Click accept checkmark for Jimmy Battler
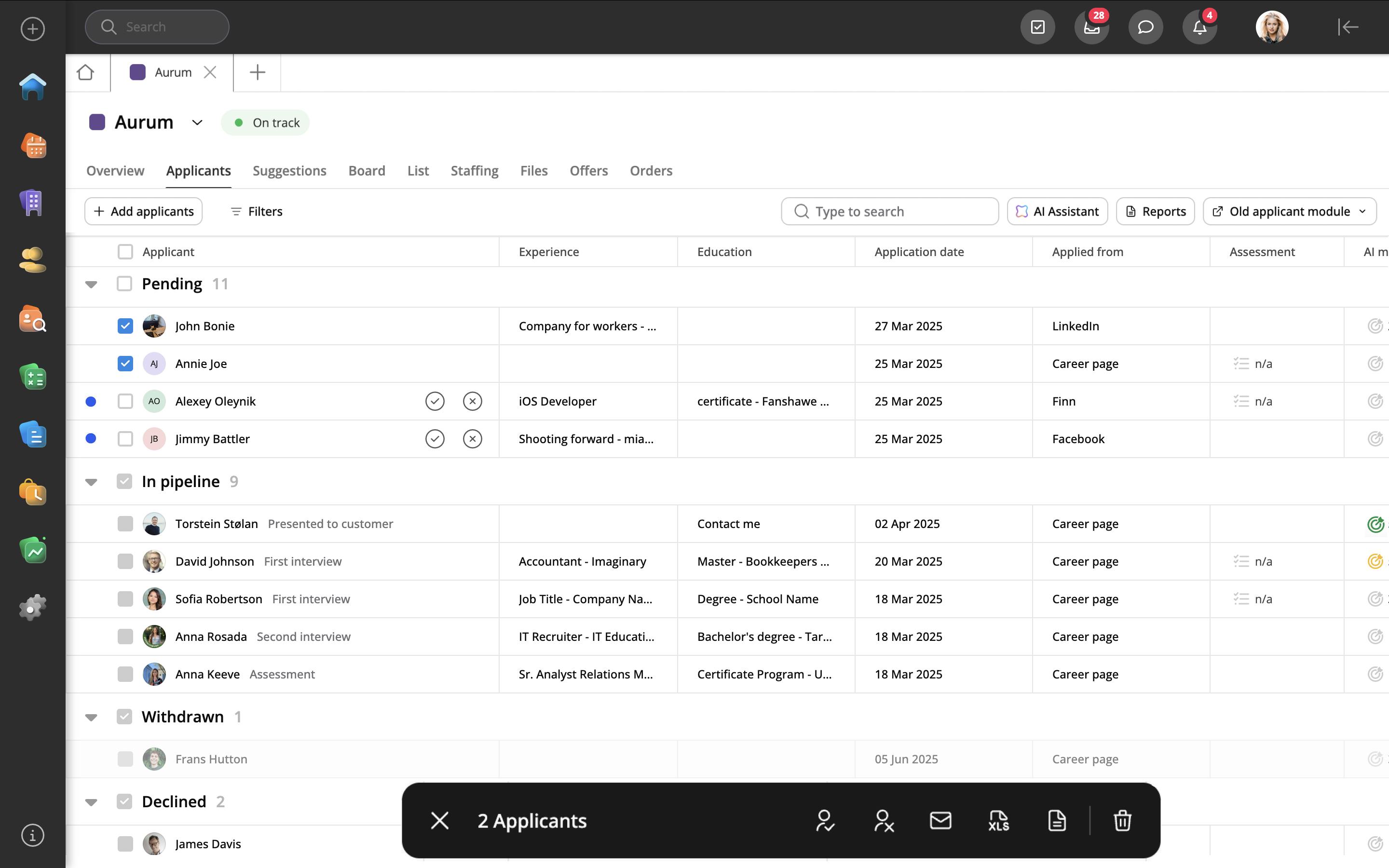 coord(435,439)
